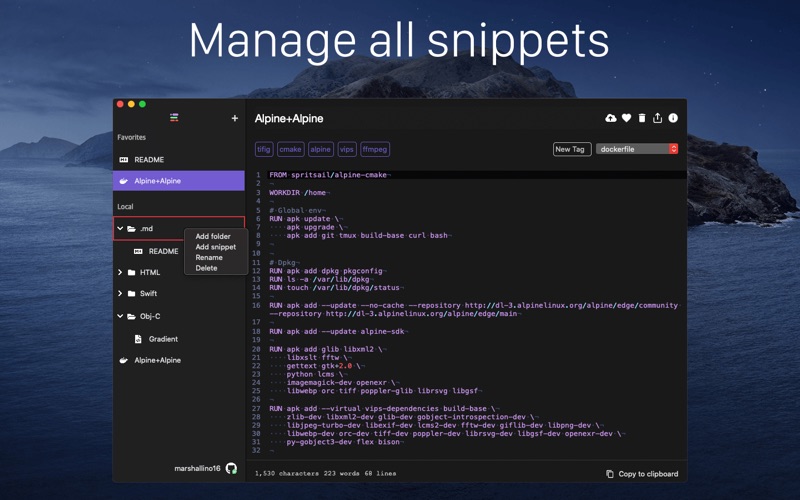Click the colored list logo in sidebar

click(174, 118)
